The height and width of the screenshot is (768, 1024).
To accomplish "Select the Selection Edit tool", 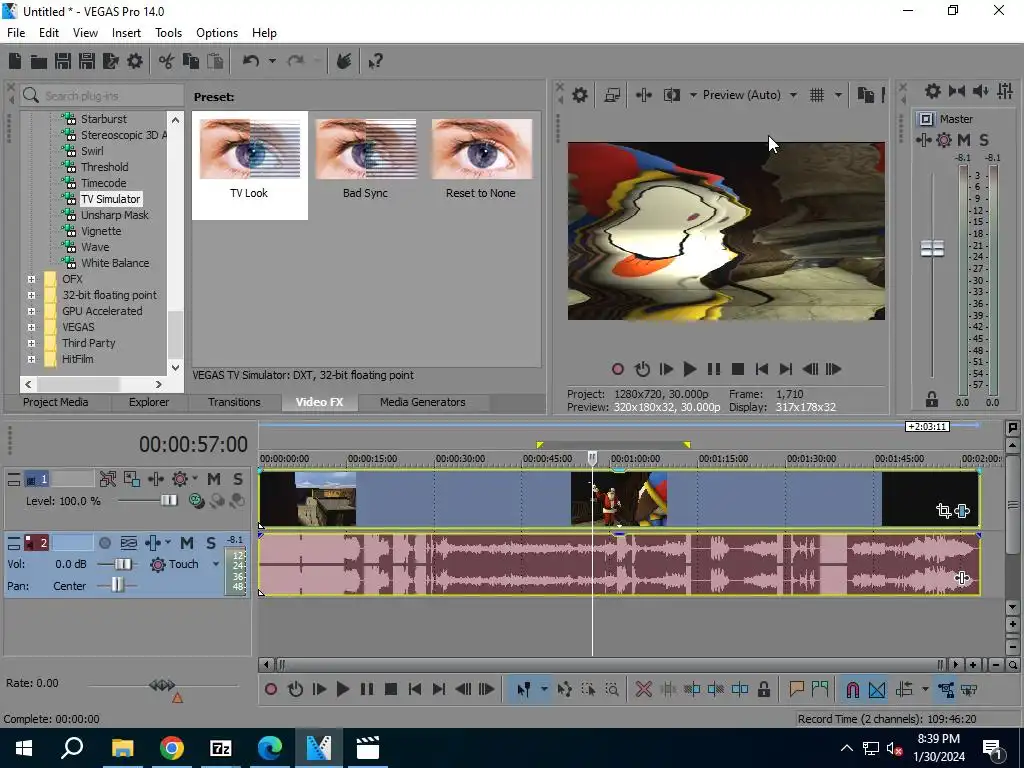I will tap(588, 690).
